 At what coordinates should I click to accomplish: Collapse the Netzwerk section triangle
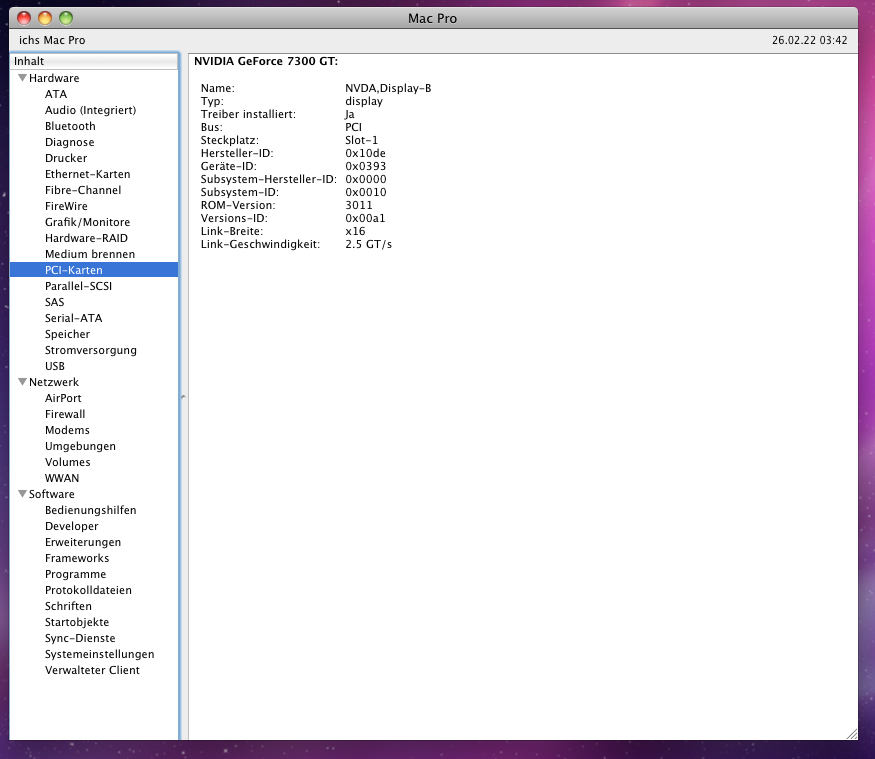pyautogui.click(x=22, y=382)
